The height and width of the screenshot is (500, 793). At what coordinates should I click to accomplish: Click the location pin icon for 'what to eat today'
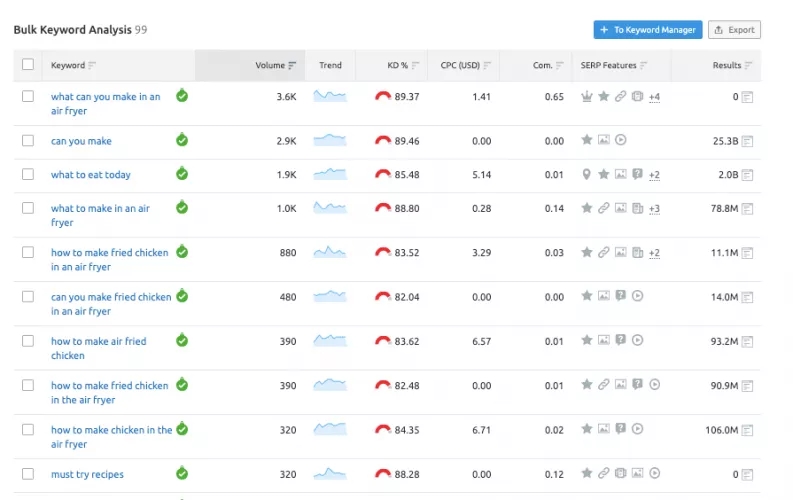587,174
